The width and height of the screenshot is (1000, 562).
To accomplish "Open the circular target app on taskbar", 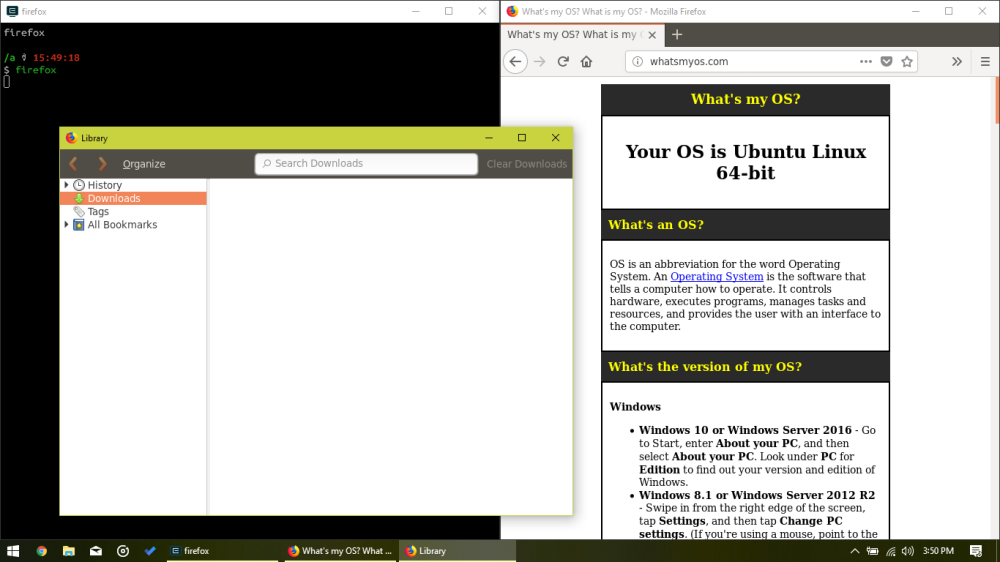I will click(123, 551).
